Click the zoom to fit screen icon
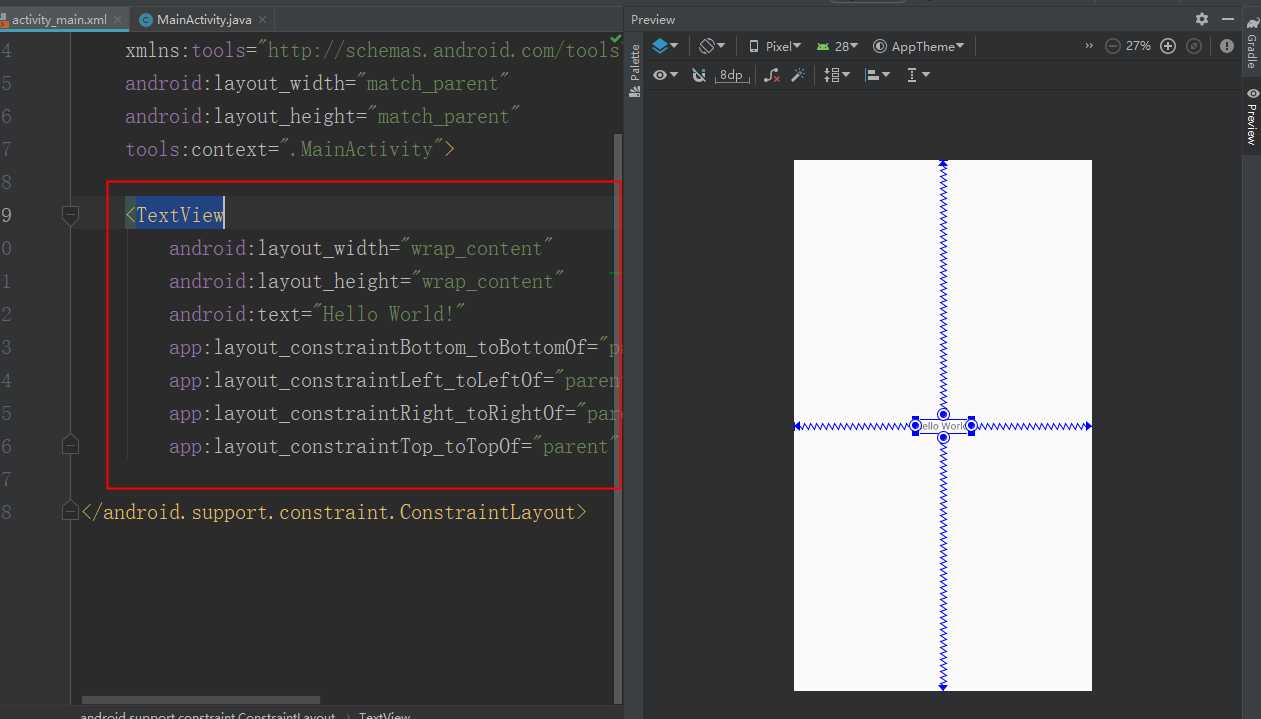The height and width of the screenshot is (719, 1261). pyautogui.click(x=1194, y=46)
